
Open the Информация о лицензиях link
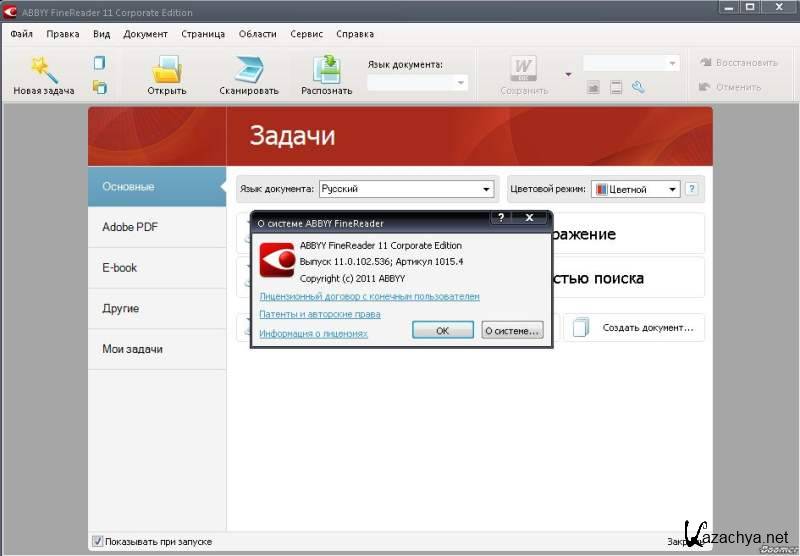click(313, 333)
